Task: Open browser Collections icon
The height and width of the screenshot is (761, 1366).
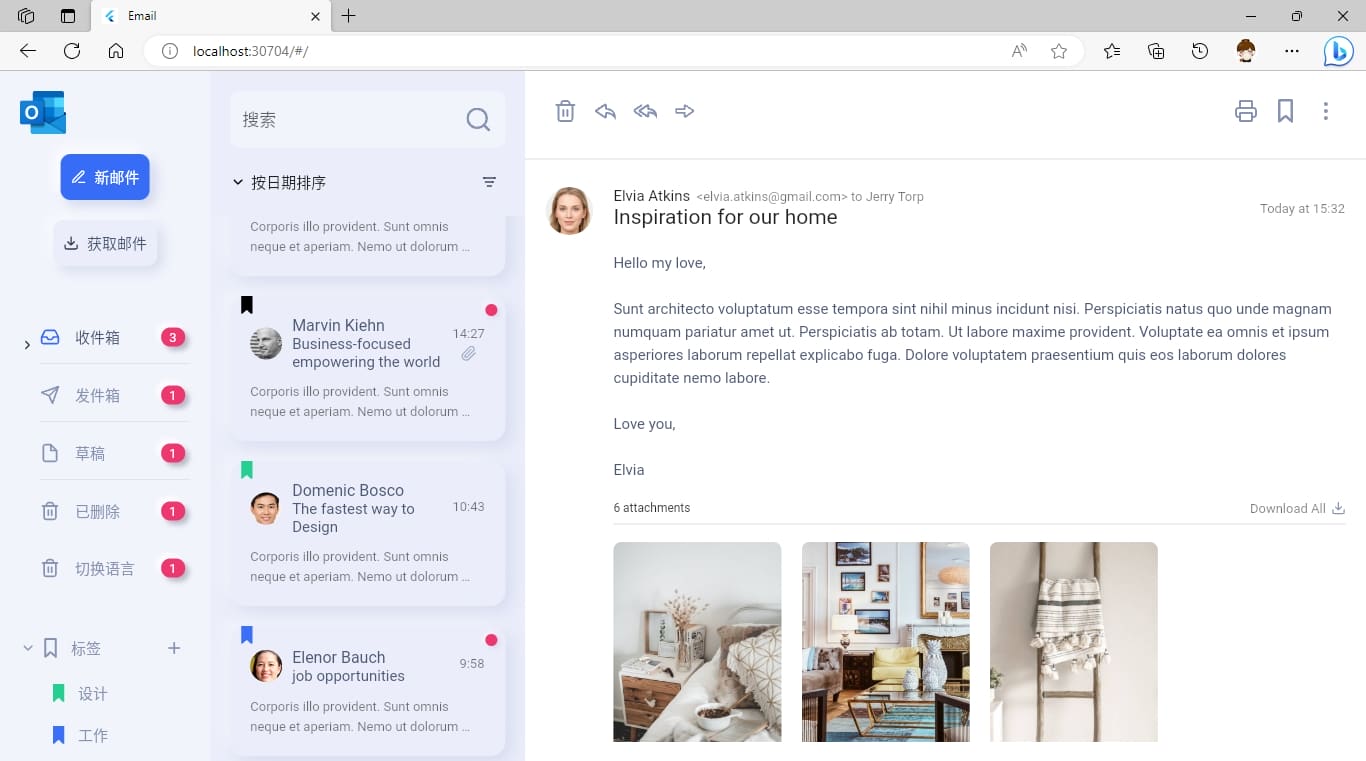Action: (1156, 51)
